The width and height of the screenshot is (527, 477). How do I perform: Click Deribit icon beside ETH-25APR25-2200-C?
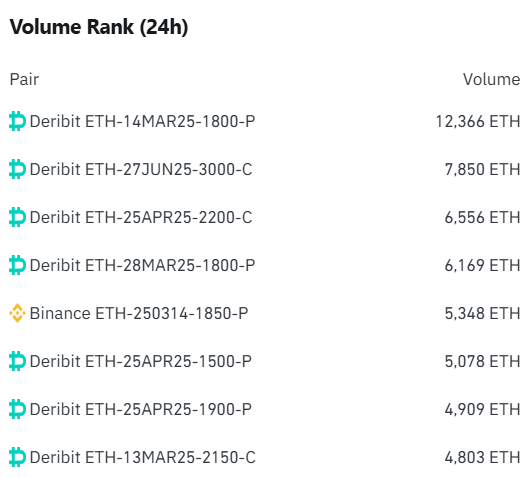point(17,217)
